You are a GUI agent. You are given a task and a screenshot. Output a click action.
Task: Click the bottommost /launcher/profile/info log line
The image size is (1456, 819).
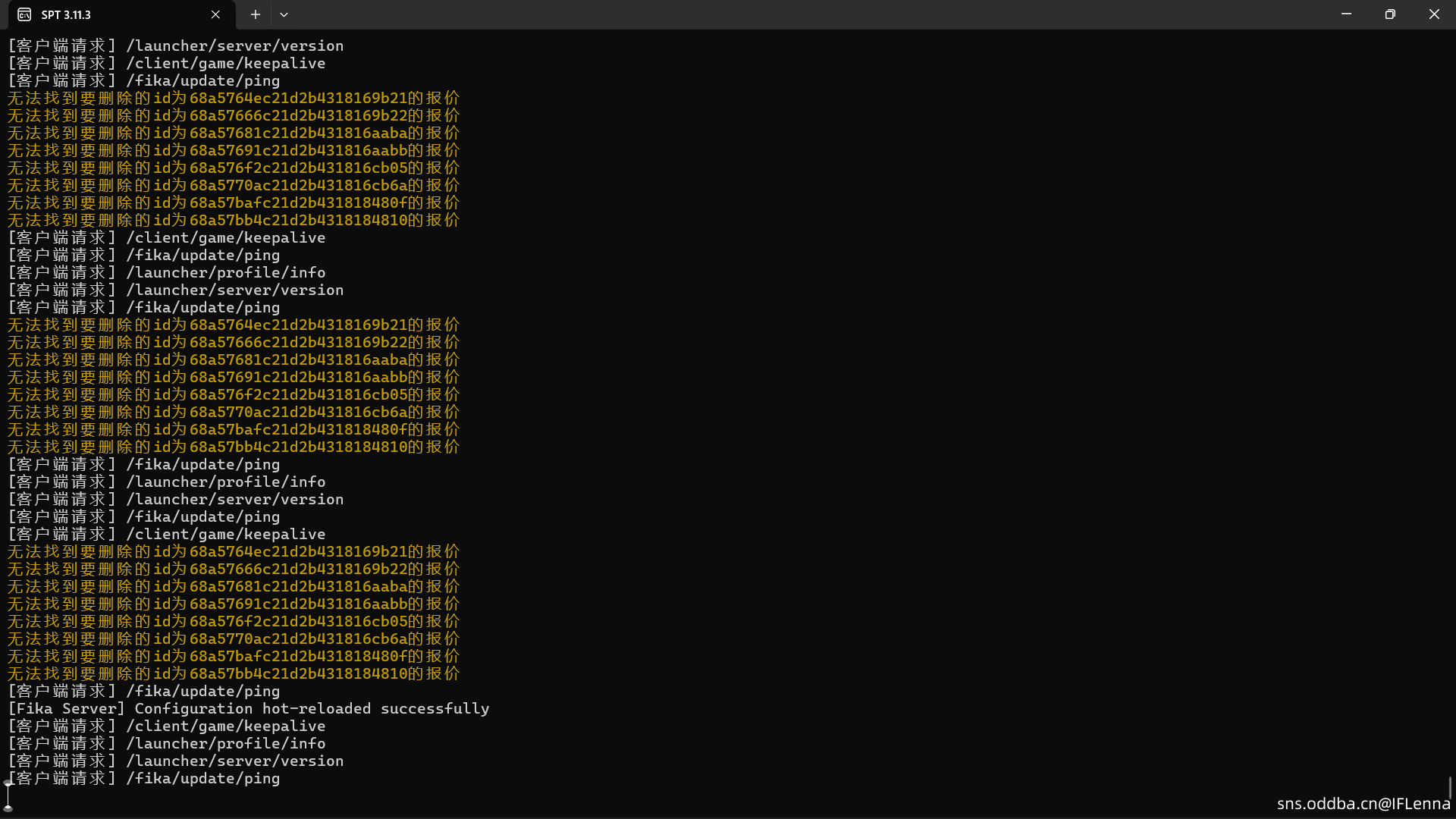[166, 743]
